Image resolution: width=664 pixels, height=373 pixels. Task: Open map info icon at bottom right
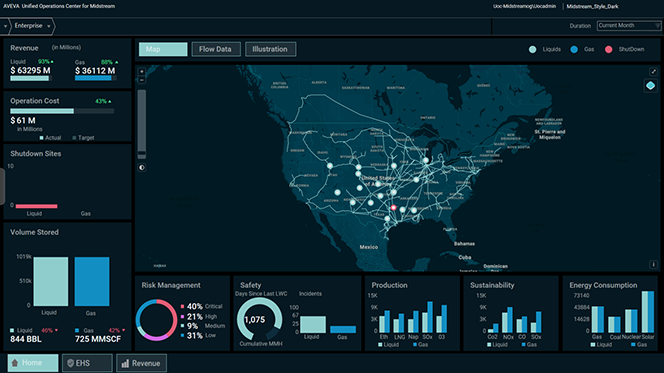(653, 264)
